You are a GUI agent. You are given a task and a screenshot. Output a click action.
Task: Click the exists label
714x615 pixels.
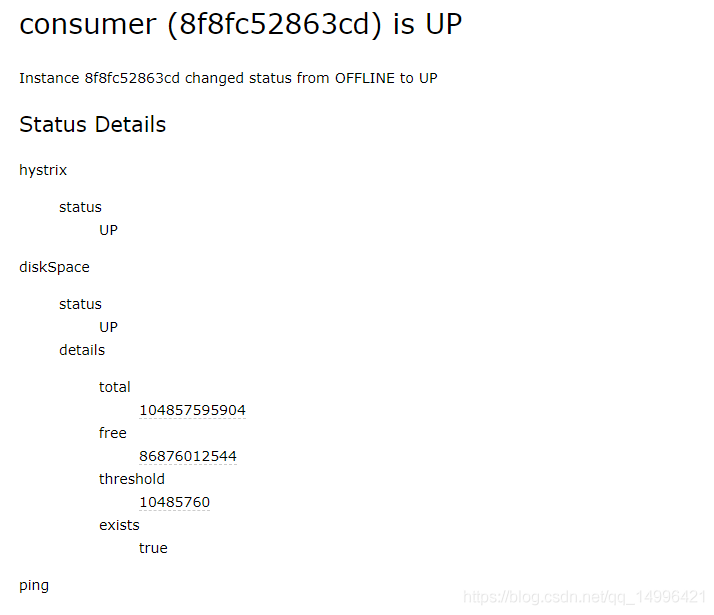[119, 525]
